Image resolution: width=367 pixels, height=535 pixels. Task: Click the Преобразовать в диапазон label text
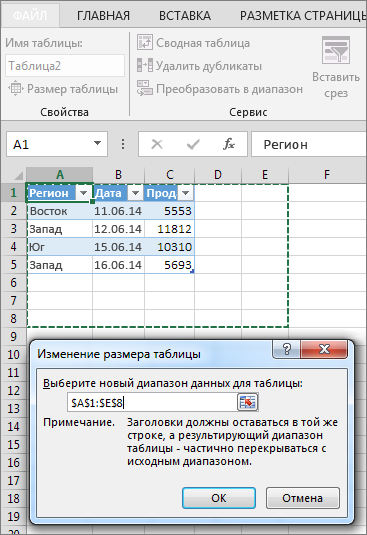[x=229, y=89]
